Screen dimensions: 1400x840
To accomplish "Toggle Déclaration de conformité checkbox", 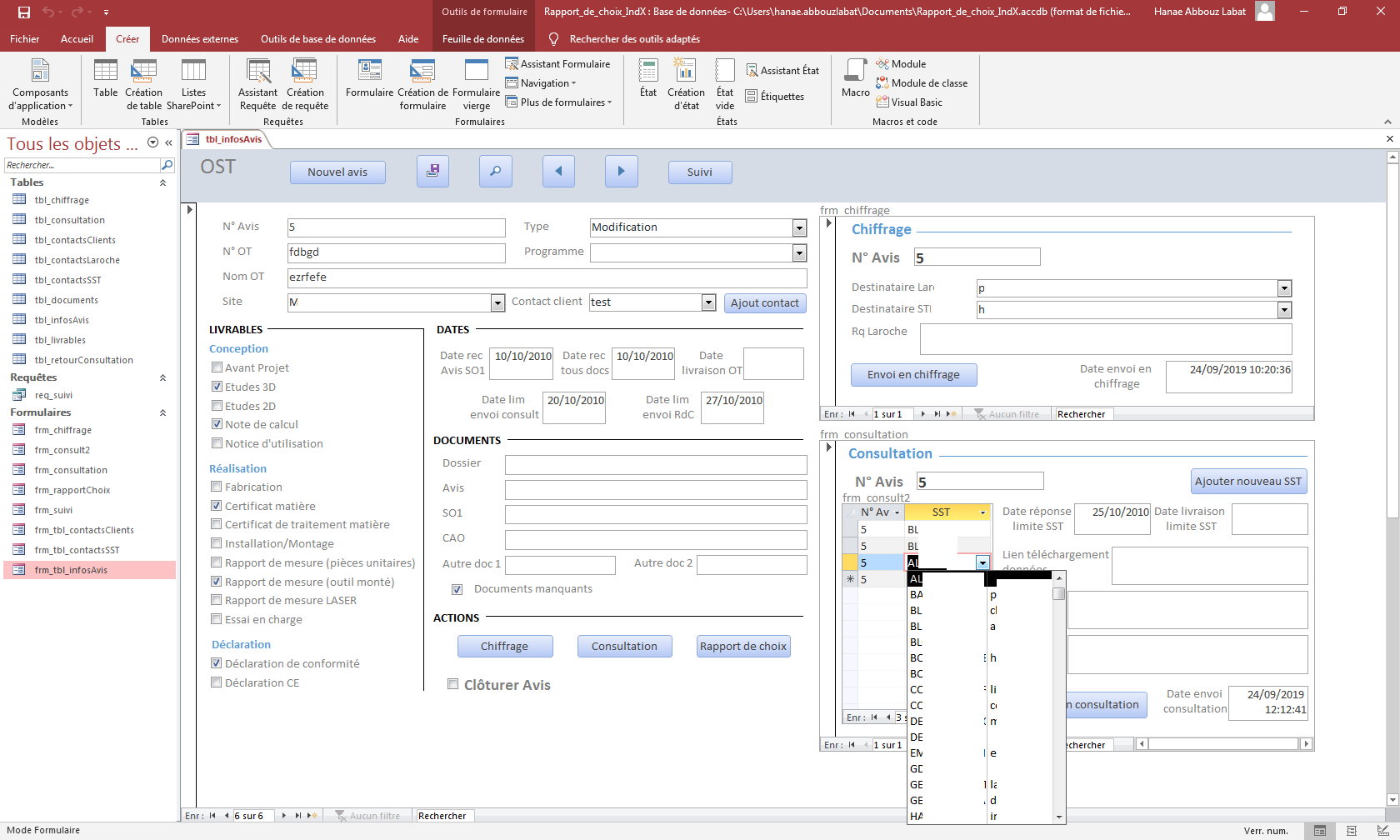I will pyautogui.click(x=217, y=663).
